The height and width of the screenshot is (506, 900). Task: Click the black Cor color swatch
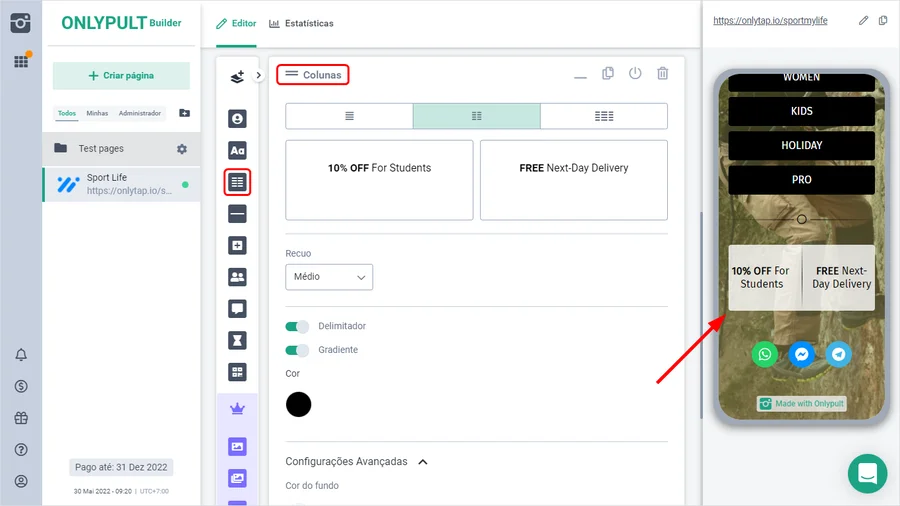click(298, 404)
